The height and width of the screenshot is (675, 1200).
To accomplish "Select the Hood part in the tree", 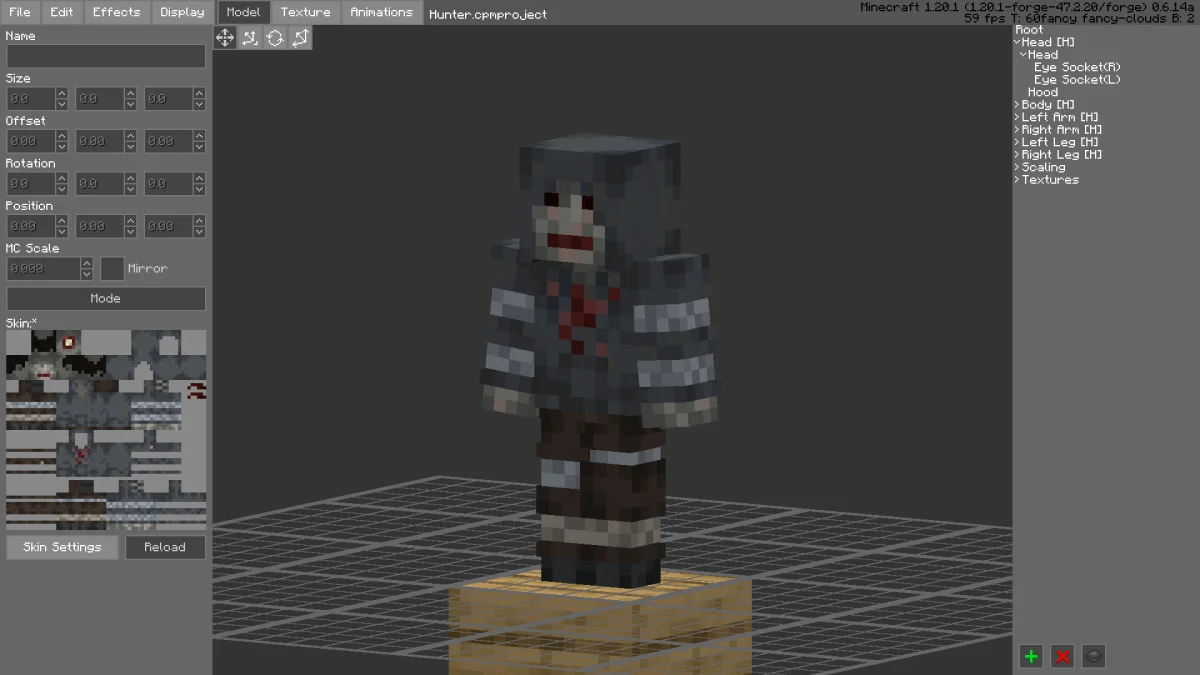I will click(x=1043, y=92).
